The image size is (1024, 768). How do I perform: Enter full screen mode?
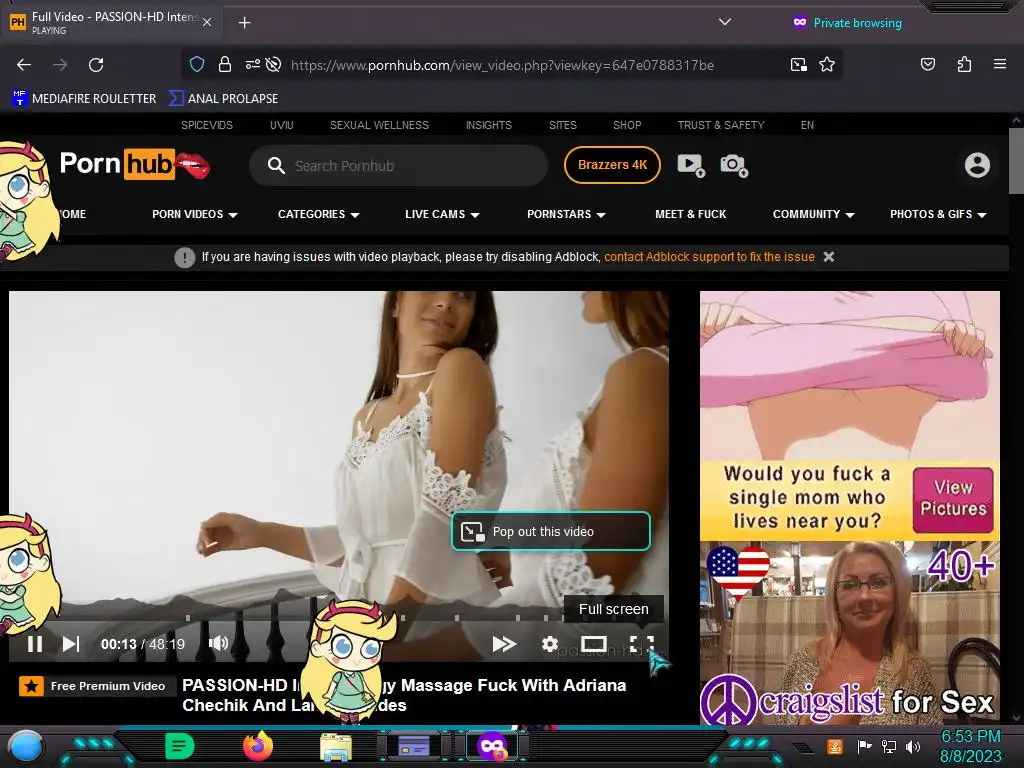pyautogui.click(x=642, y=644)
